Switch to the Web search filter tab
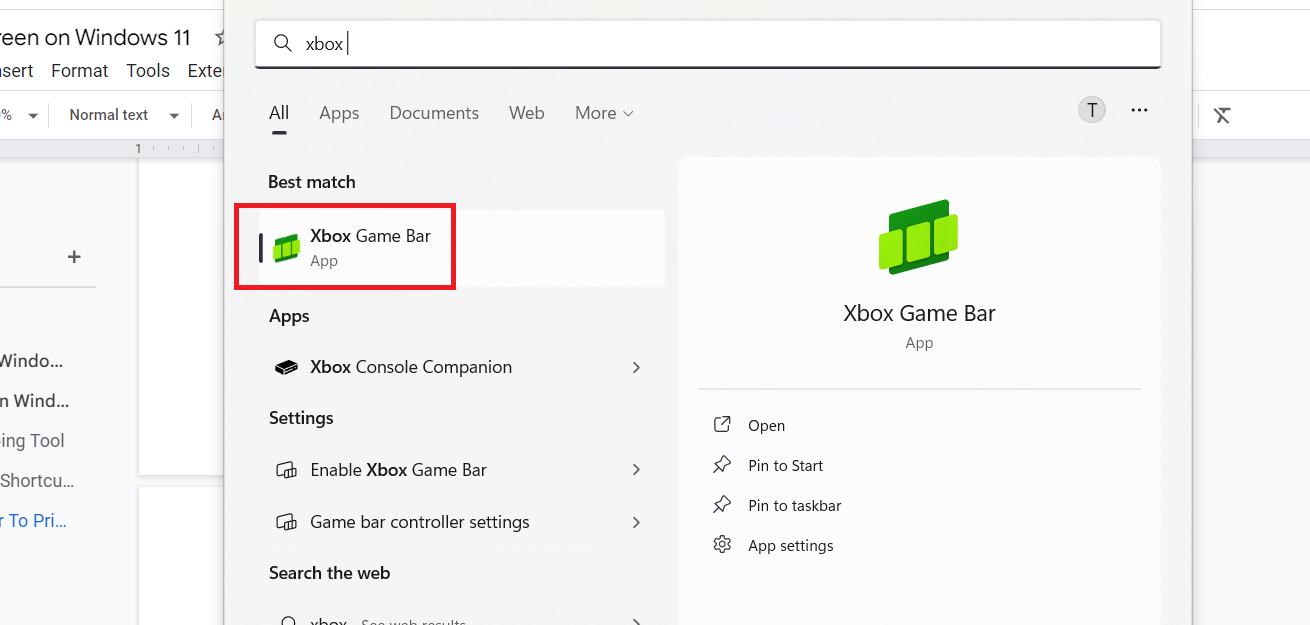1310x625 pixels. 527,113
